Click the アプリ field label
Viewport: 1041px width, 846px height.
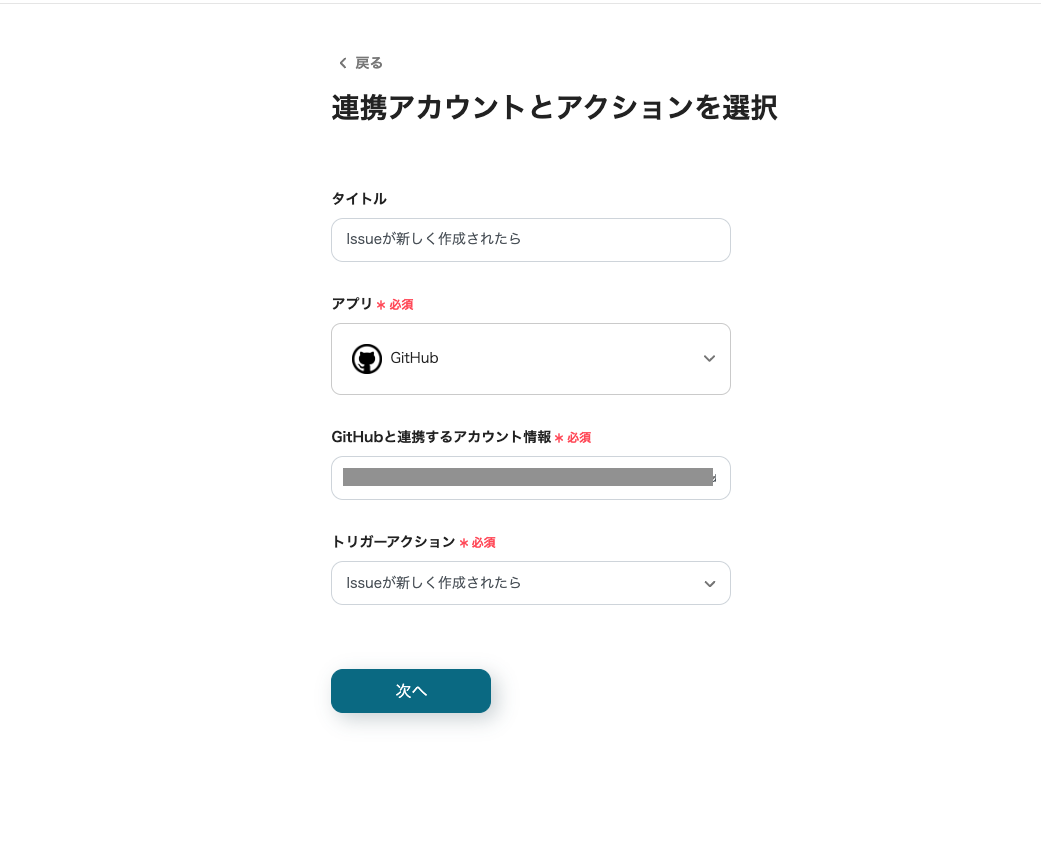[x=352, y=304]
